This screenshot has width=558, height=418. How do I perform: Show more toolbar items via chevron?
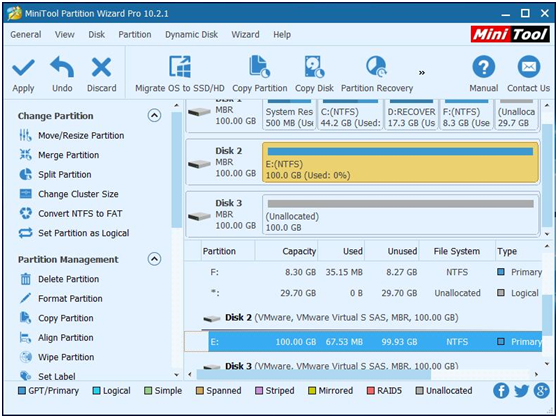coord(422,73)
